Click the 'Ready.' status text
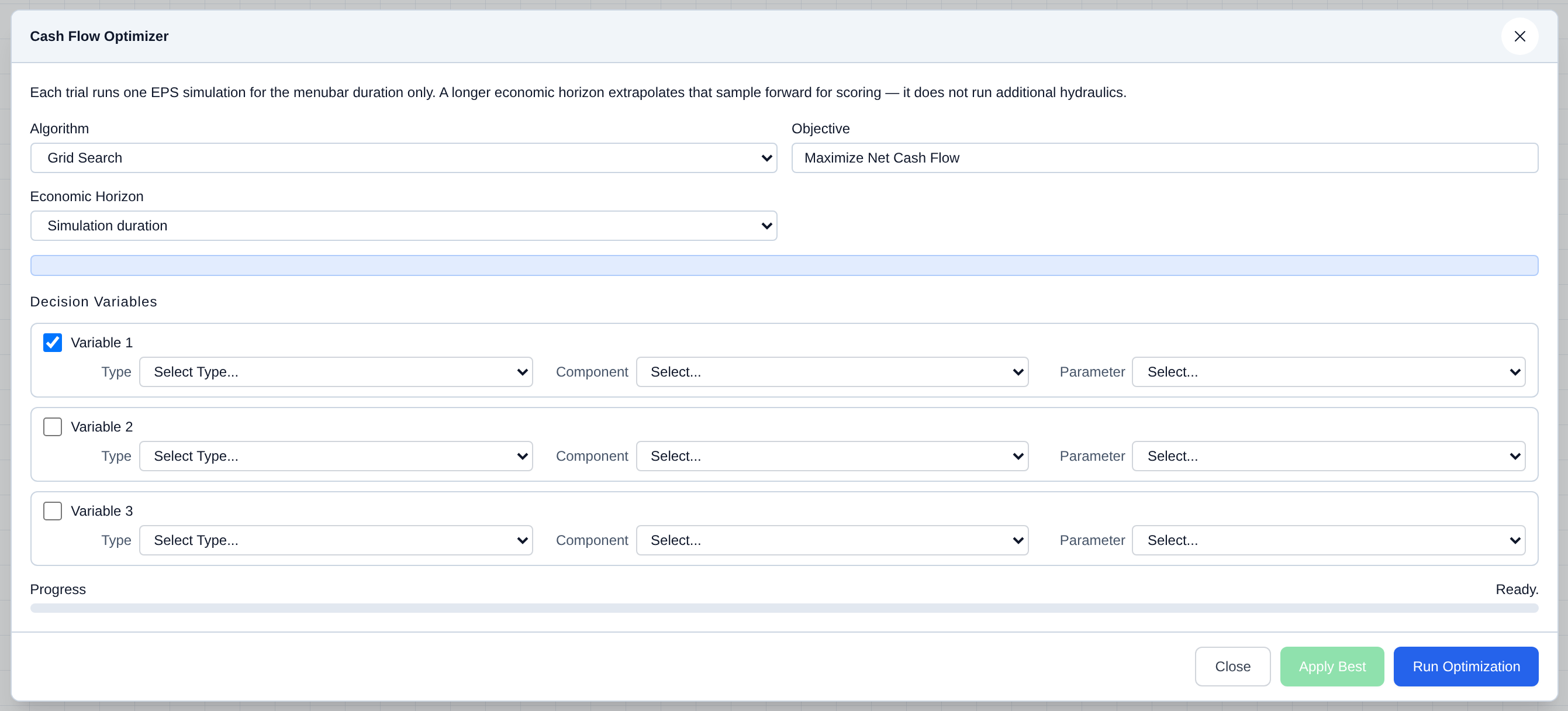1568x711 pixels. 1517,589
